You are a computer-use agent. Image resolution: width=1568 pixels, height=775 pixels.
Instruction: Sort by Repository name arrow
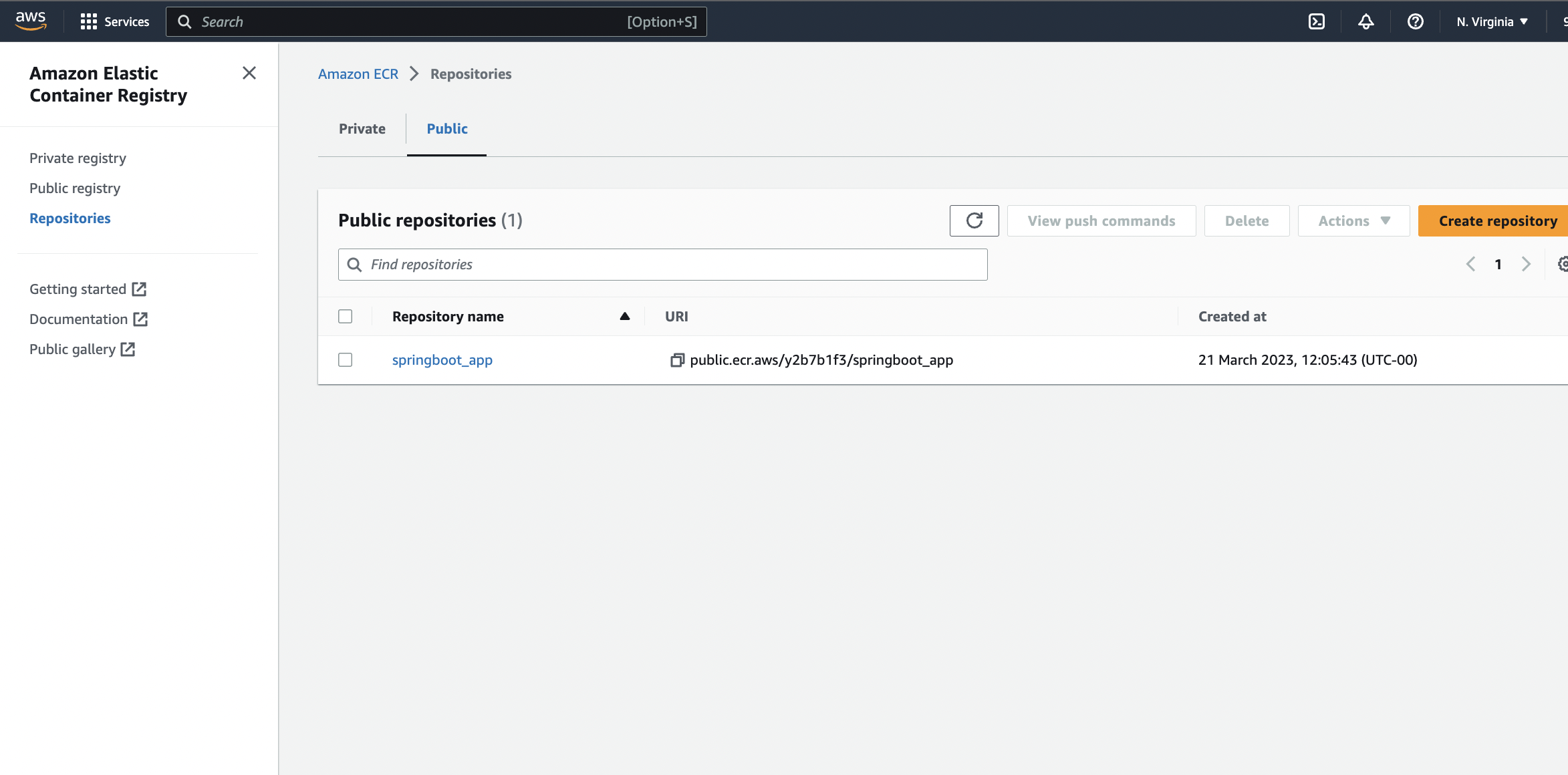625,317
